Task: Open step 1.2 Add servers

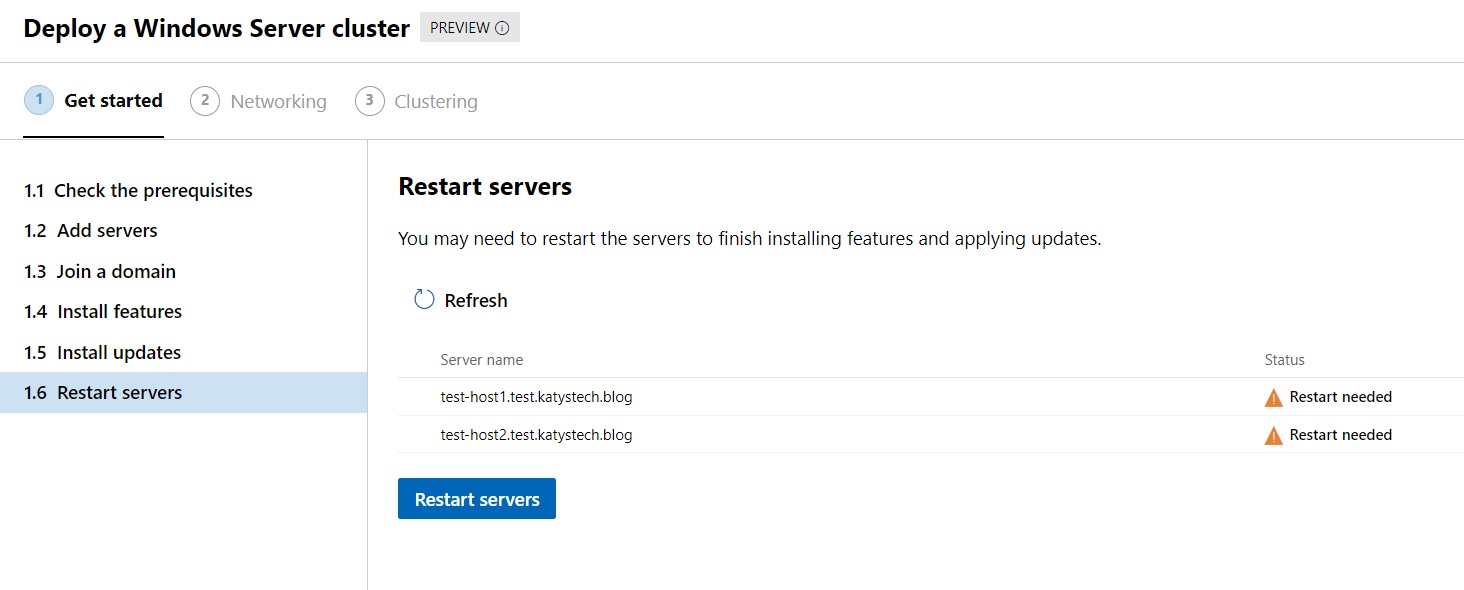Action: (91, 231)
